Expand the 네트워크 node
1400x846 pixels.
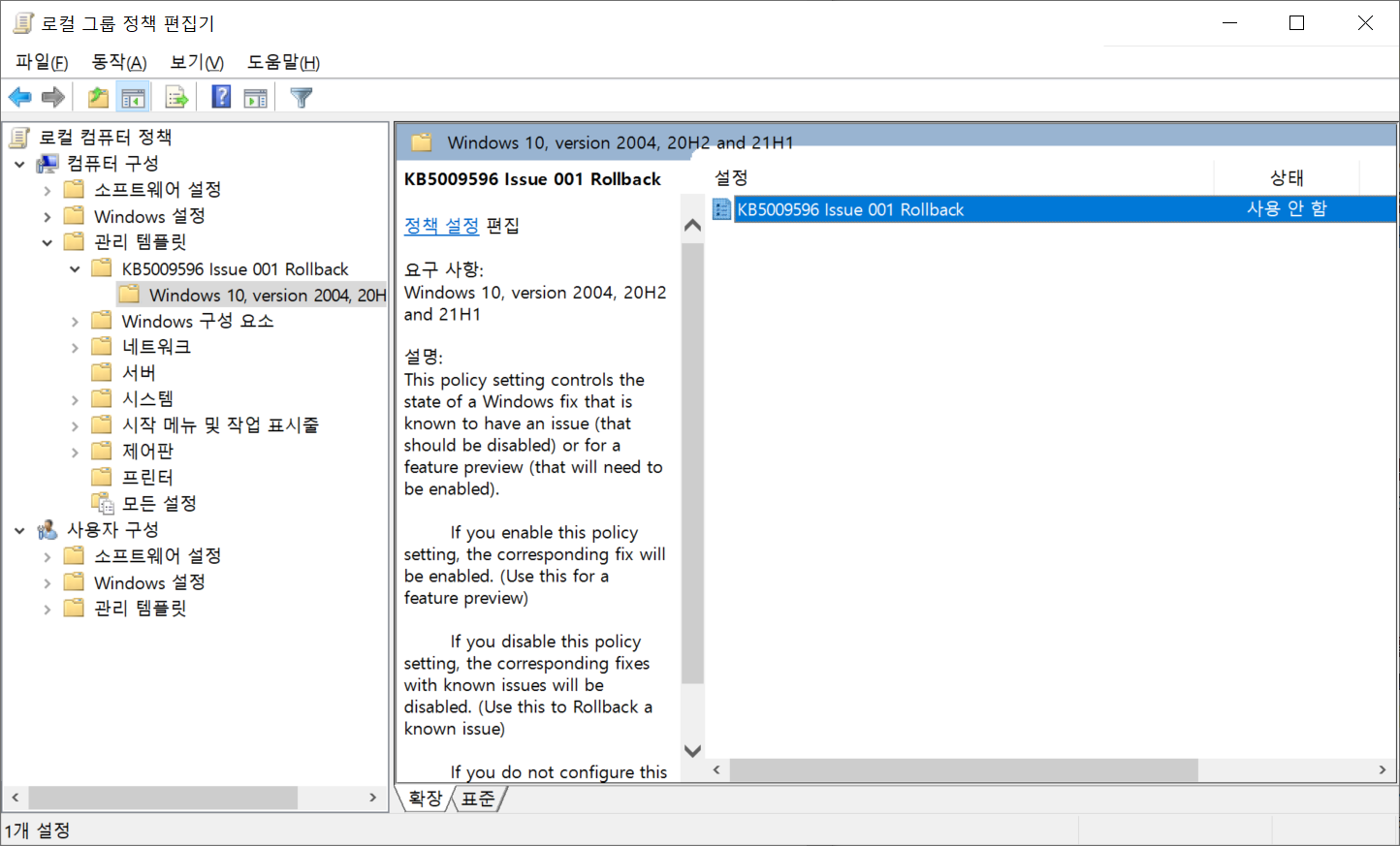click(x=75, y=347)
